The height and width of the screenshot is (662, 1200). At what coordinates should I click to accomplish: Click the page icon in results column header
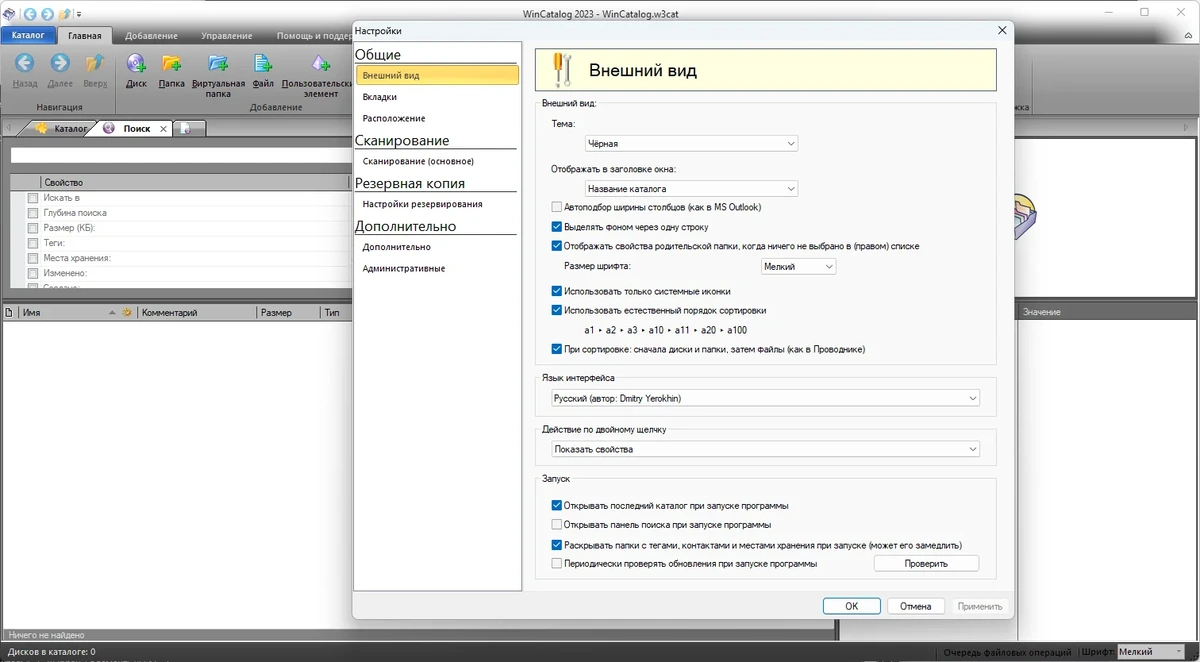(x=9, y=312)
